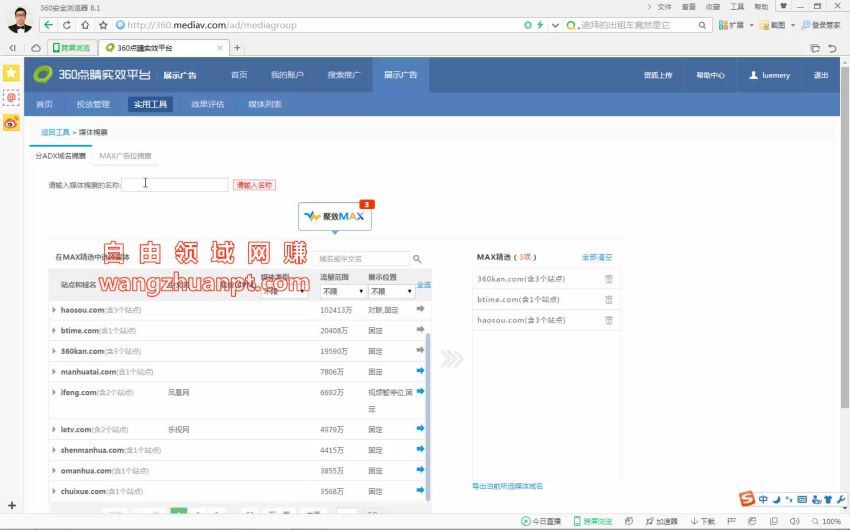Expand the manhuatai.com row
850x530 pixels.
(54, 372)
